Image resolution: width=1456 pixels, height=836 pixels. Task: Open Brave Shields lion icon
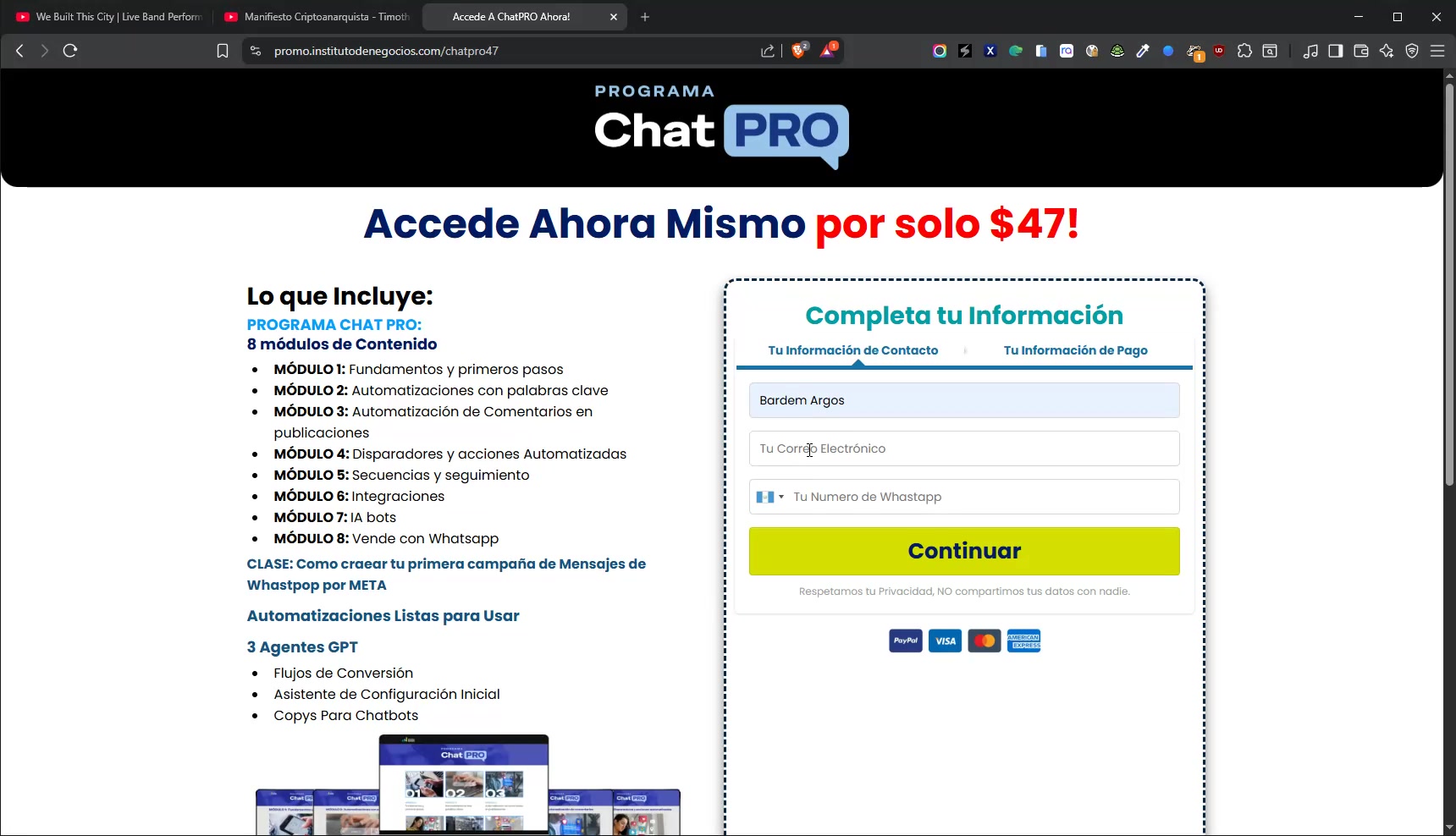[x=798, y=51]
